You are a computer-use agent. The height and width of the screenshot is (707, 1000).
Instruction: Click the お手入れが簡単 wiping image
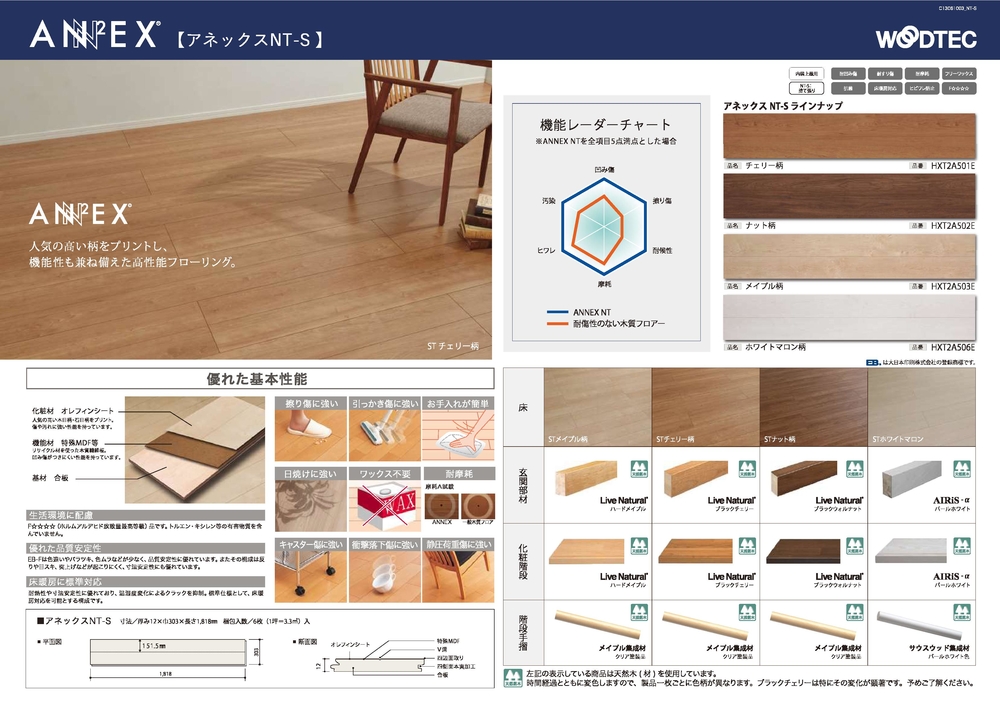pyautogui.click(x=459, y=435)
